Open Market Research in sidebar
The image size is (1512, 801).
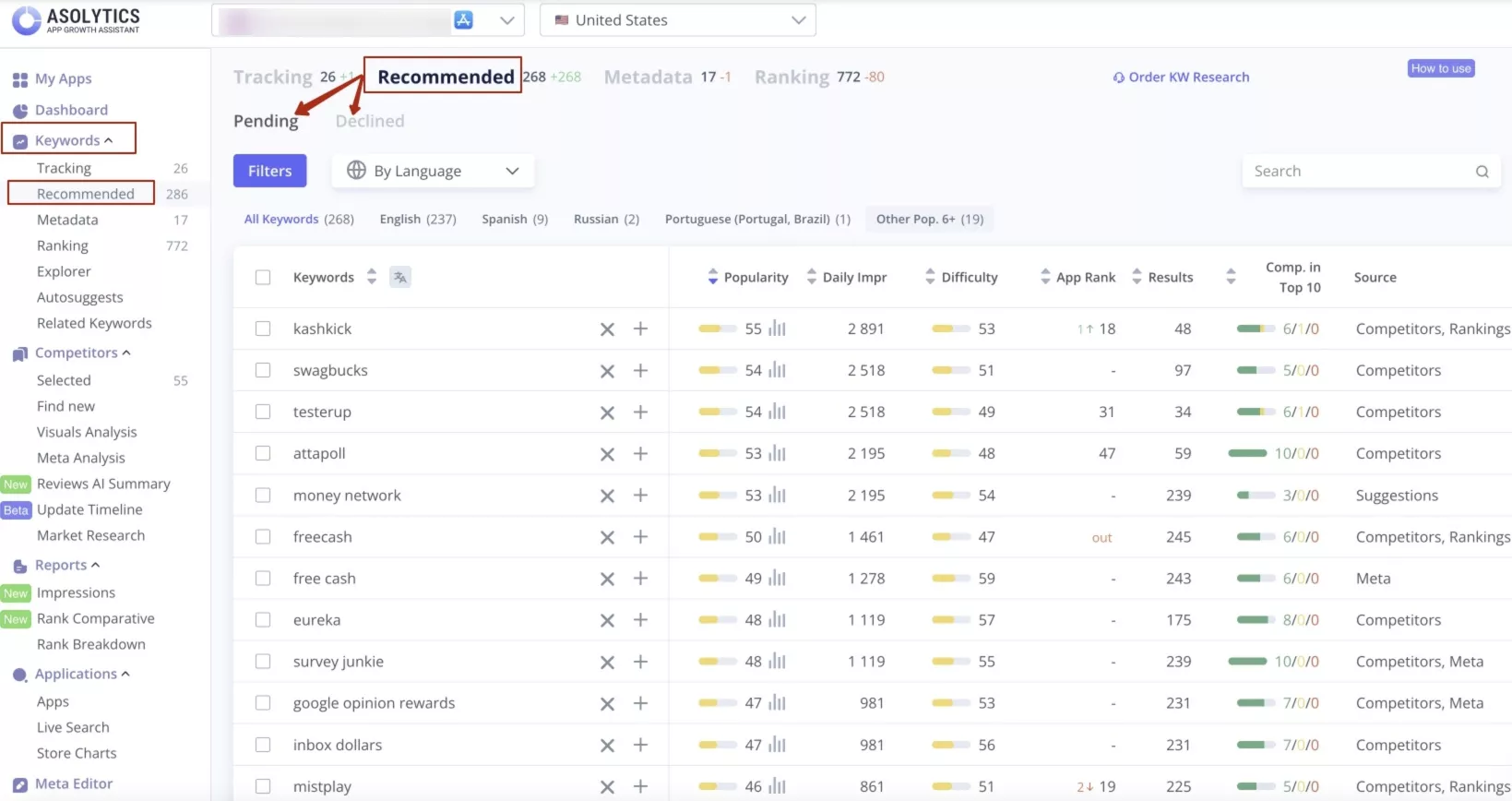click(x=90, y=535)
